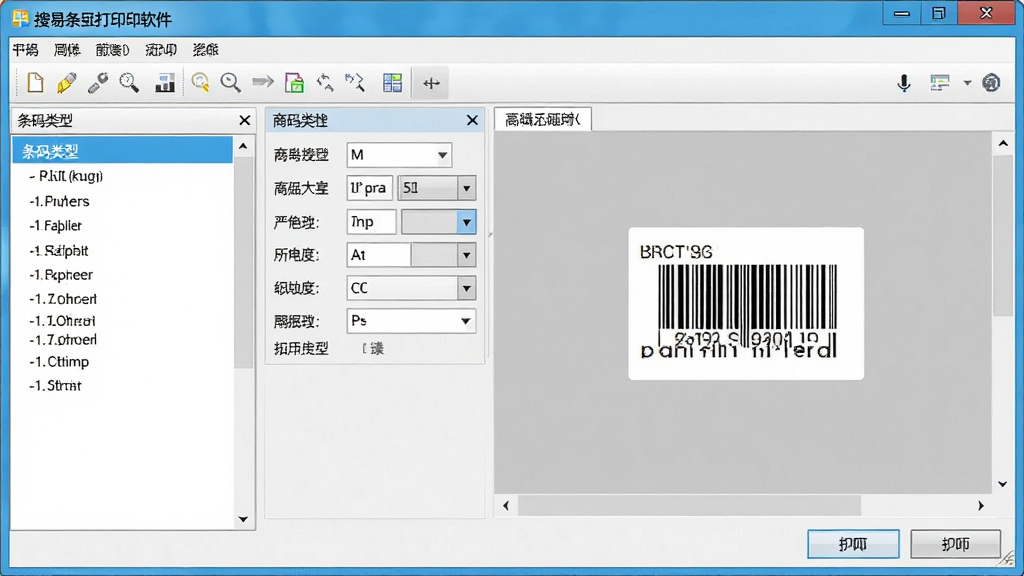Open the last menu in the menu bar

pyautogui.click(x=205, y=50)
